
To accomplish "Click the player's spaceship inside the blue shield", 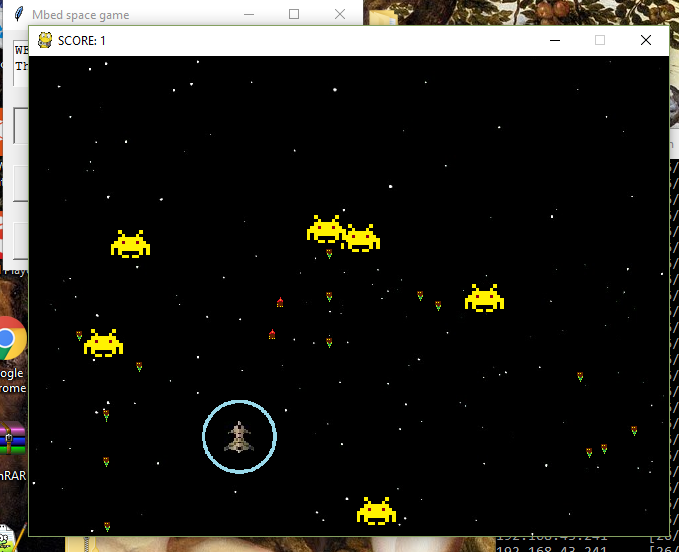I will 239,437.
